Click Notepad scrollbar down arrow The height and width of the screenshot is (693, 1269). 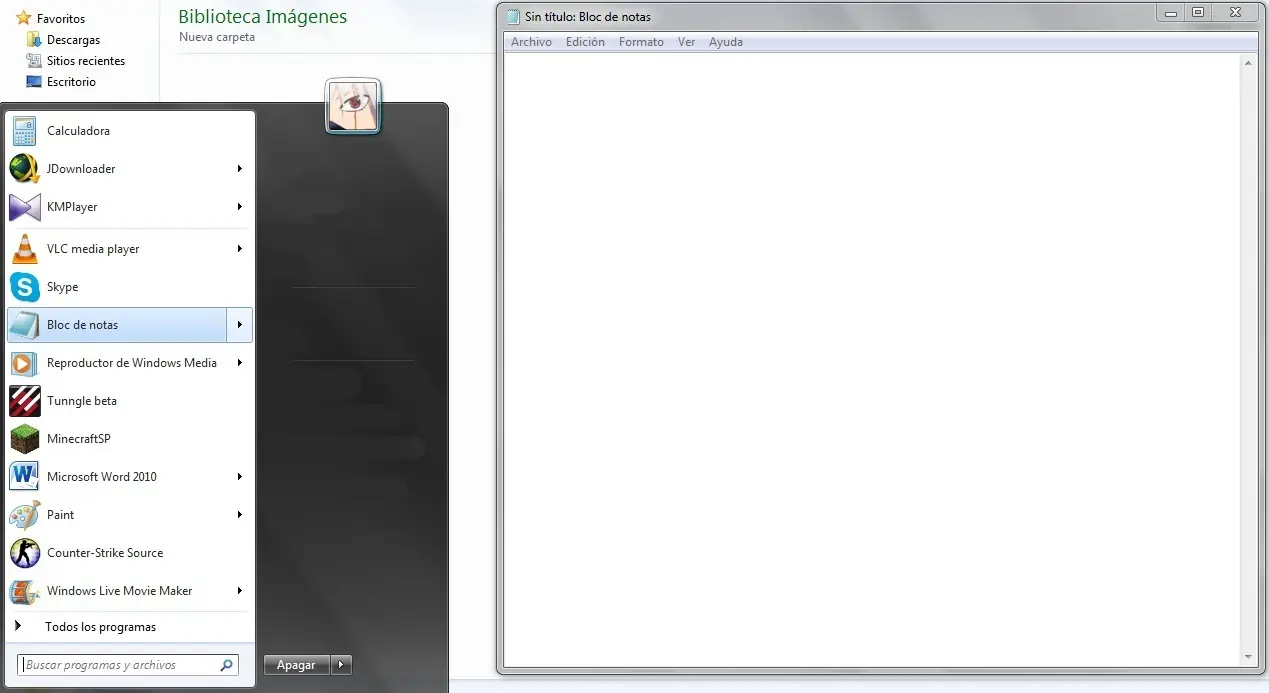click(x=1248, y=657)
